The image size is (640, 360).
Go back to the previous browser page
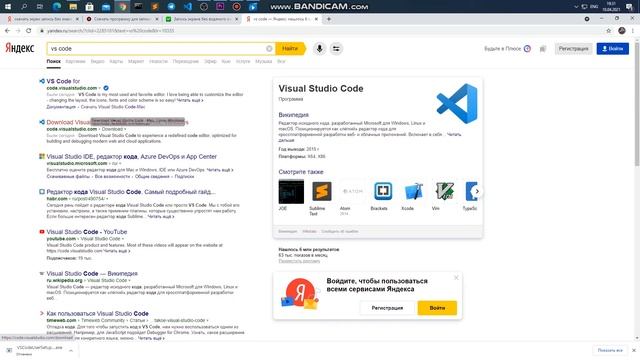point(7,31)
